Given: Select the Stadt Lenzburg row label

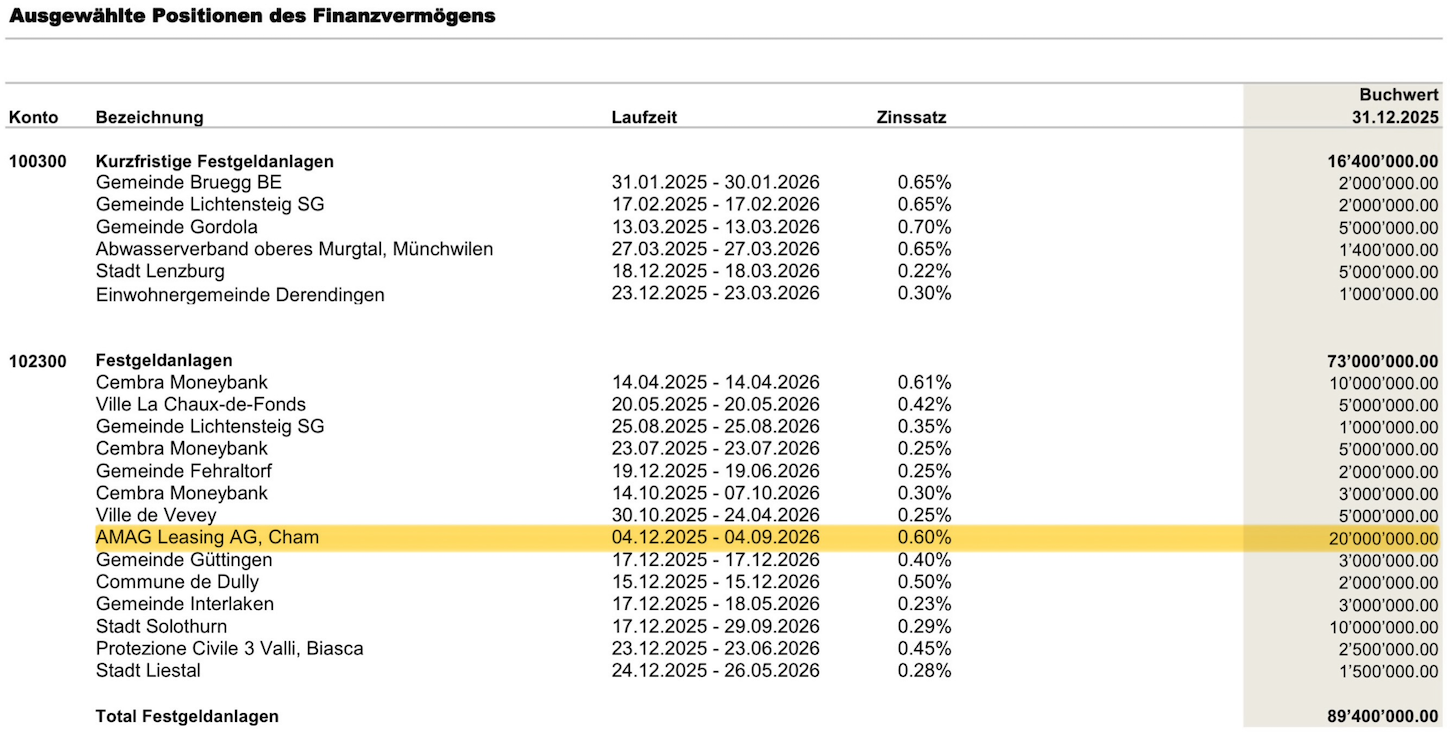Looking at the screenshot, I should coord(160,271).
